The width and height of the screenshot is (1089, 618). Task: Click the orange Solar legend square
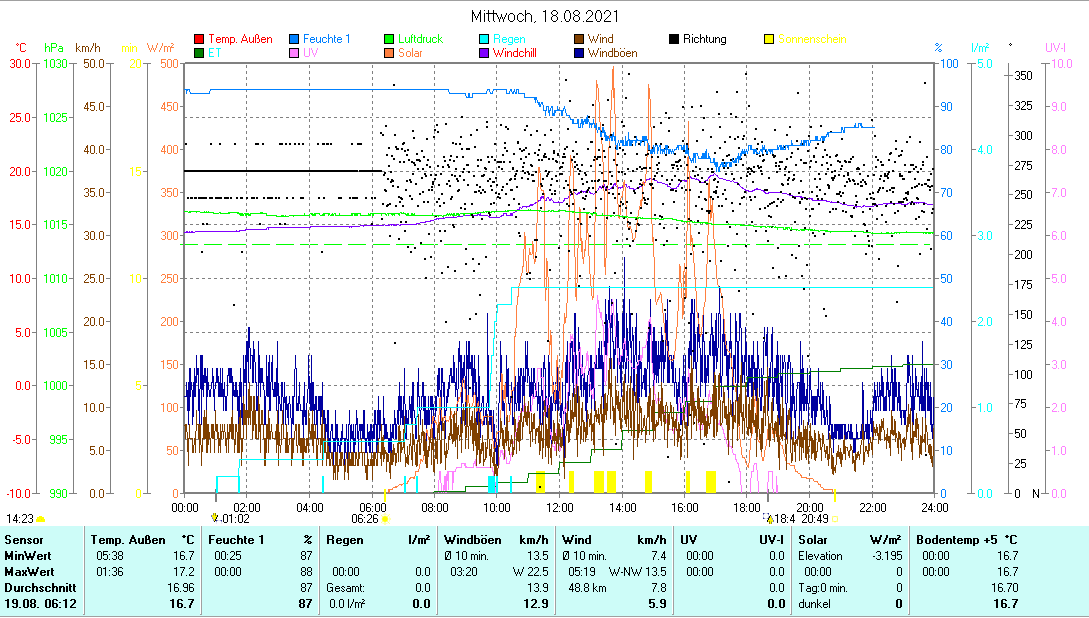click(391, 54)
